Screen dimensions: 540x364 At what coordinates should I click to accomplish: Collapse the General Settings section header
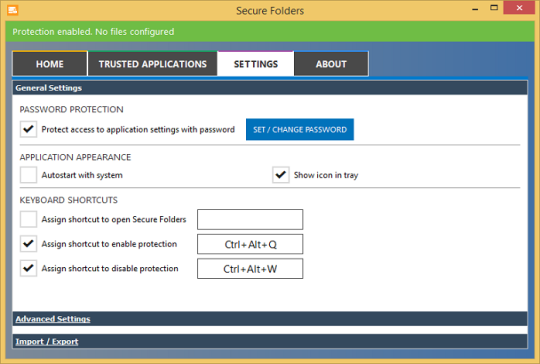[x=270, y=88]
